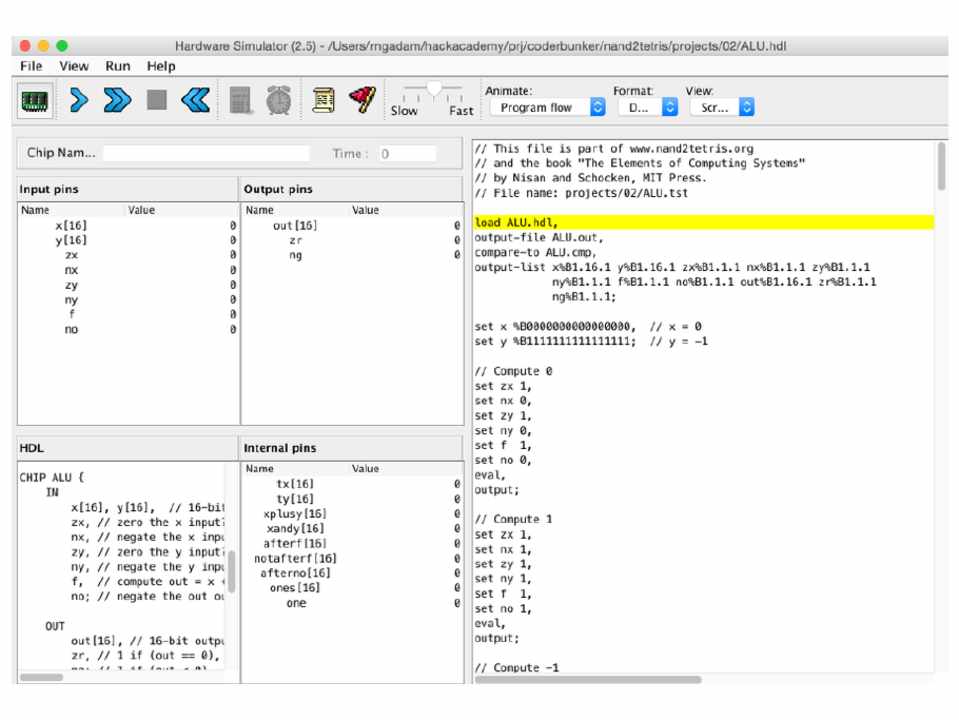Viewport: 959px width, 720px height.
Task: Click the Load Script scroll icon
Action: click(x=323, y=100)
